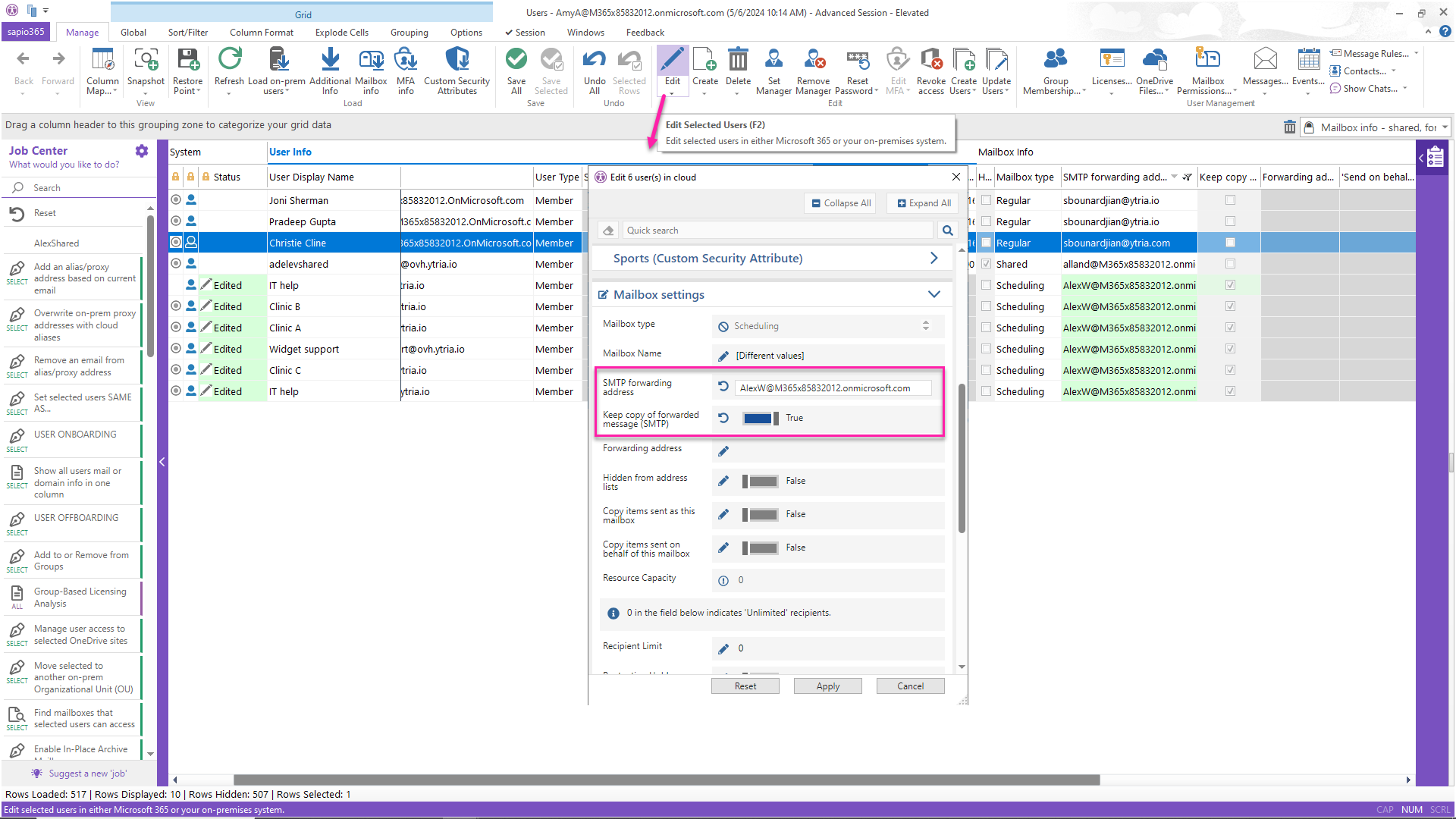The height and width of the screenshot is (819, 1456).
Task: Open the Grouping tab
Action: (409, 33)
